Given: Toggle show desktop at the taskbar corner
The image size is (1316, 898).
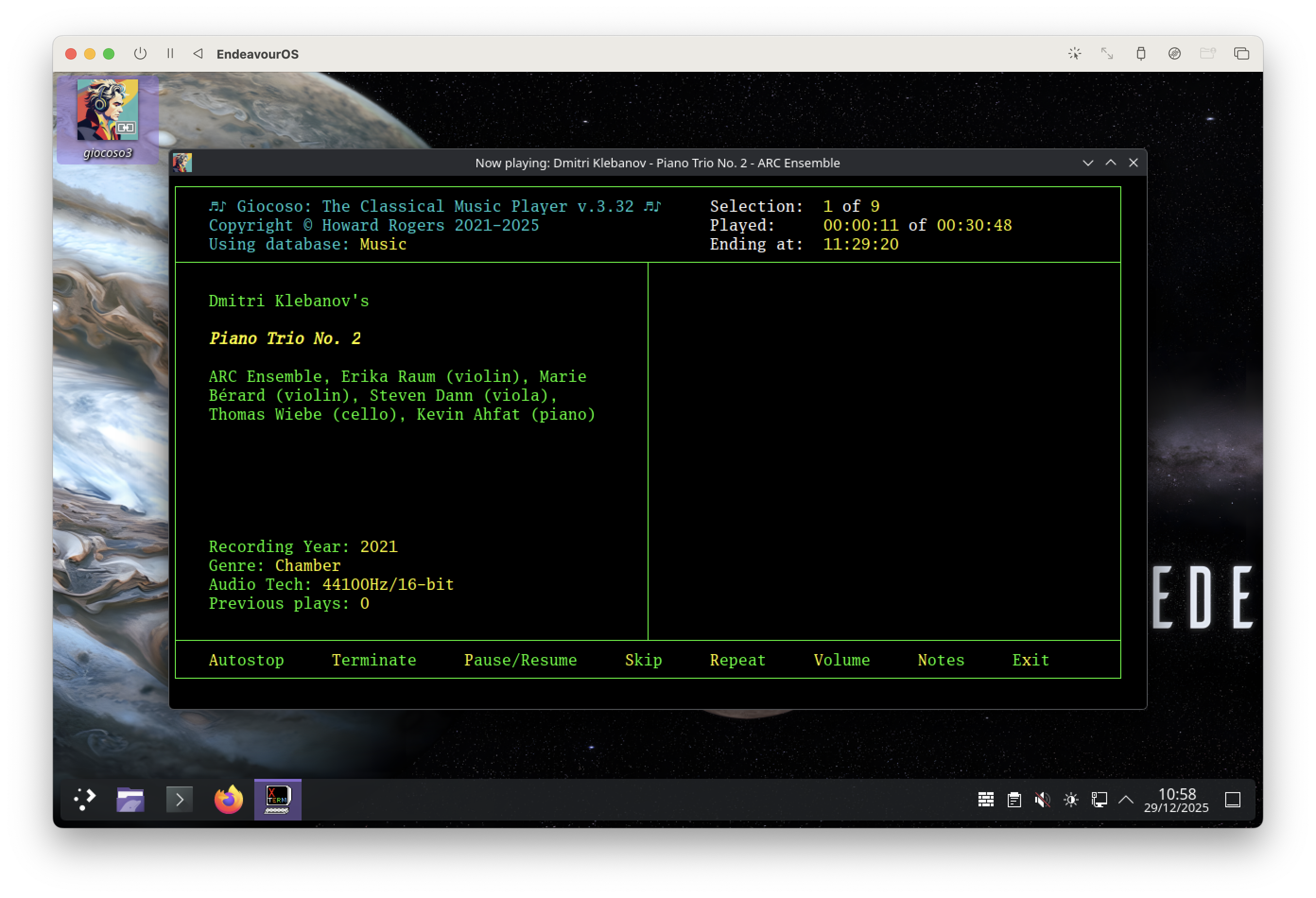Looking at the screenshot, I should click(x=1232, y=800).
